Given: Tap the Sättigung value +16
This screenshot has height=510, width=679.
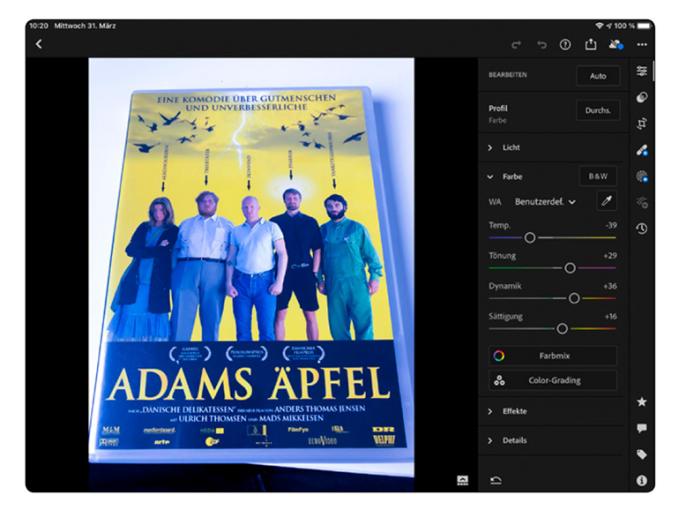Looking at the screenshot, I should 611,316.
